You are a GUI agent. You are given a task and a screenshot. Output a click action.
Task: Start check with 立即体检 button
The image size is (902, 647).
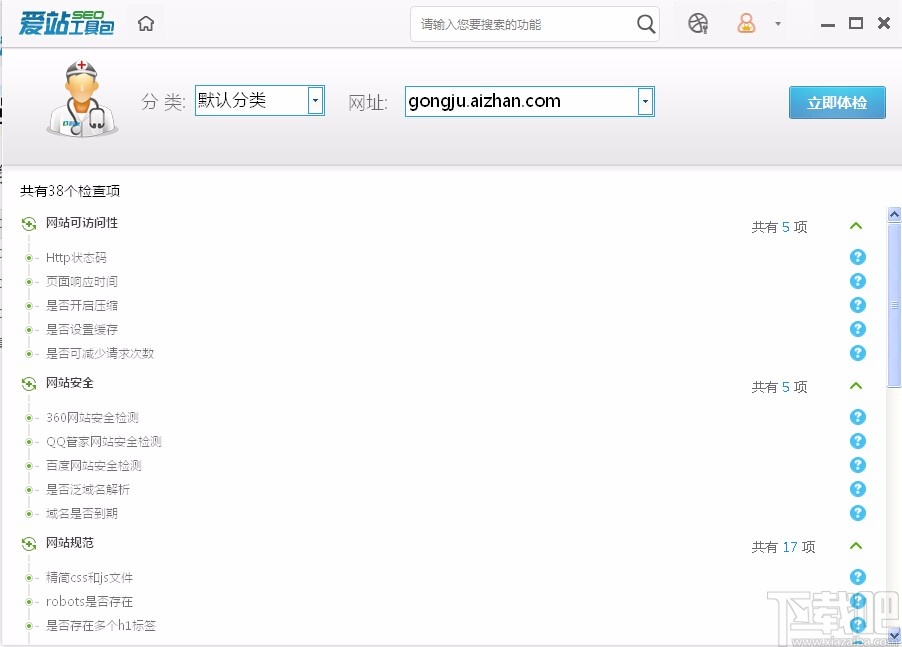[837, 102]
